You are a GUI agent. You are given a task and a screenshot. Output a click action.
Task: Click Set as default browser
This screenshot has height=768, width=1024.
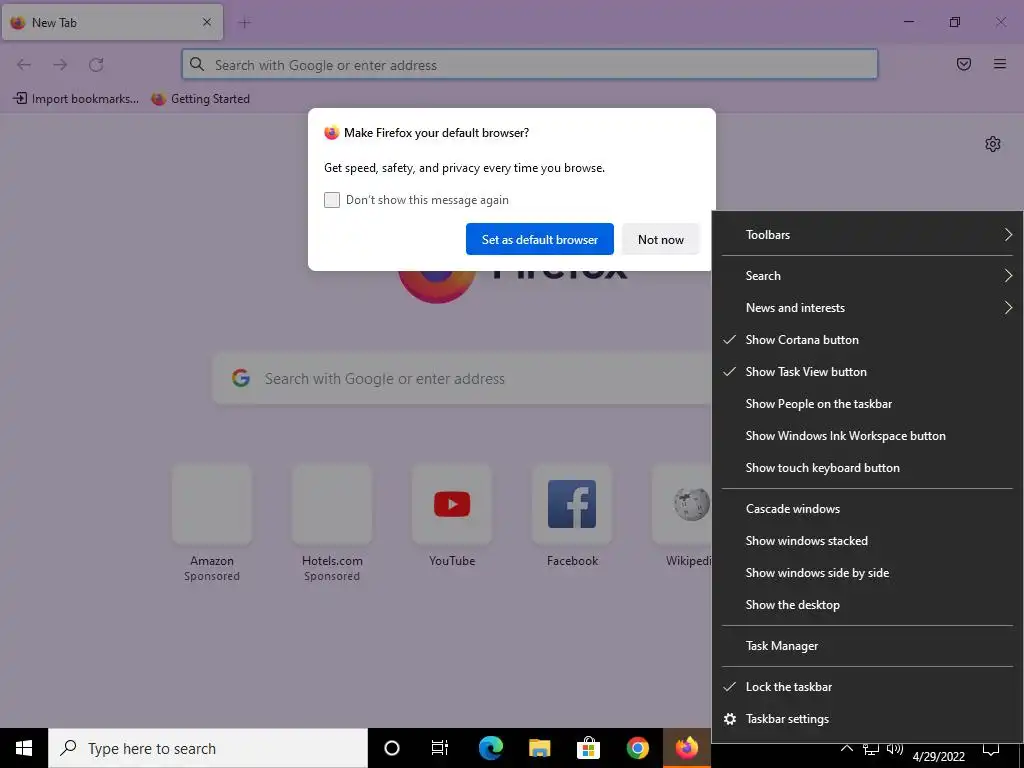pyautogui.click(x=539, y=239)
